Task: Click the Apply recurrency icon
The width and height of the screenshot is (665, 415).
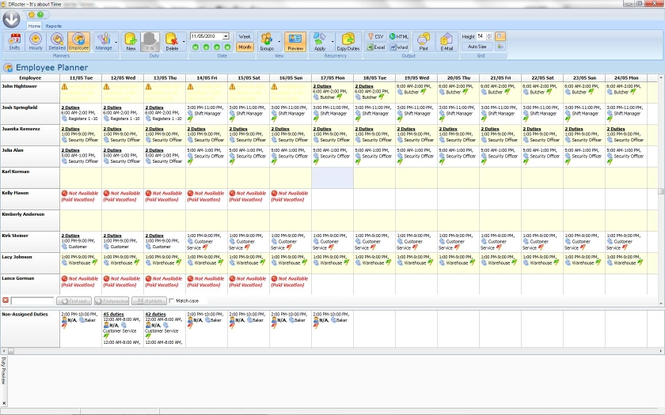Action: coord(320,42)
